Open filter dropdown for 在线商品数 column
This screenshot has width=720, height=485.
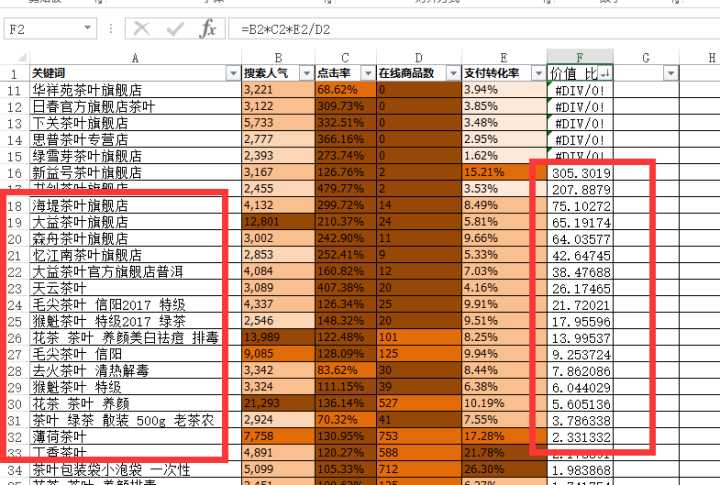[x=453, y=73]
